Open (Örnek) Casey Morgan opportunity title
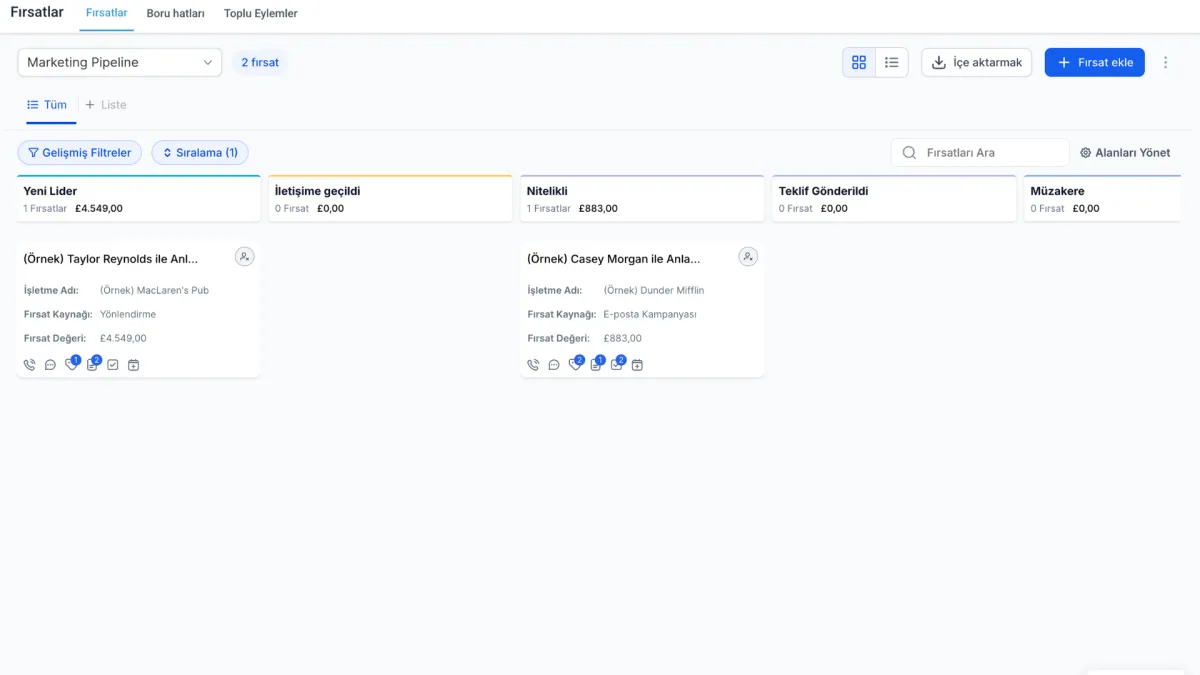Screen dimensions: 1200x675 point(614,259)
